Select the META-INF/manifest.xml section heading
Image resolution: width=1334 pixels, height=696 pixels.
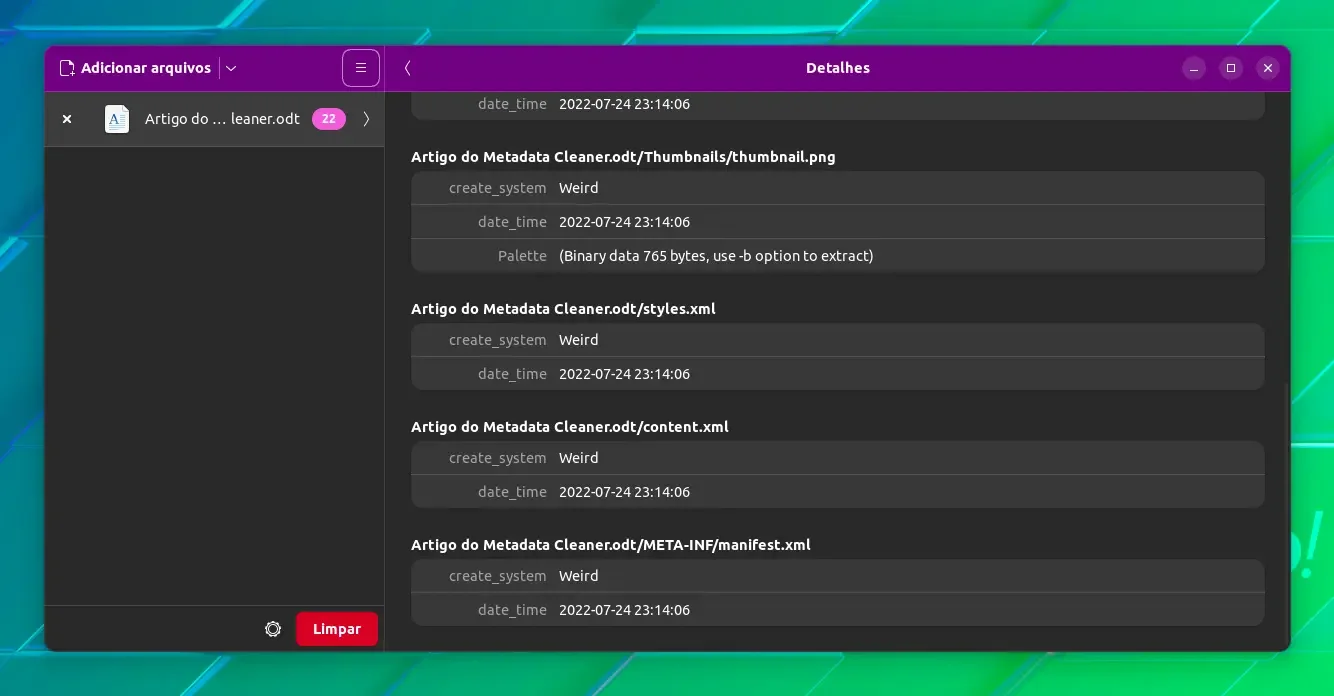(611, 545)
